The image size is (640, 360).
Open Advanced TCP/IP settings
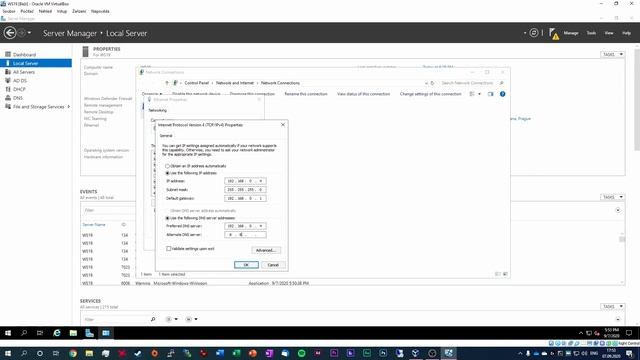[x=266, y=250]
